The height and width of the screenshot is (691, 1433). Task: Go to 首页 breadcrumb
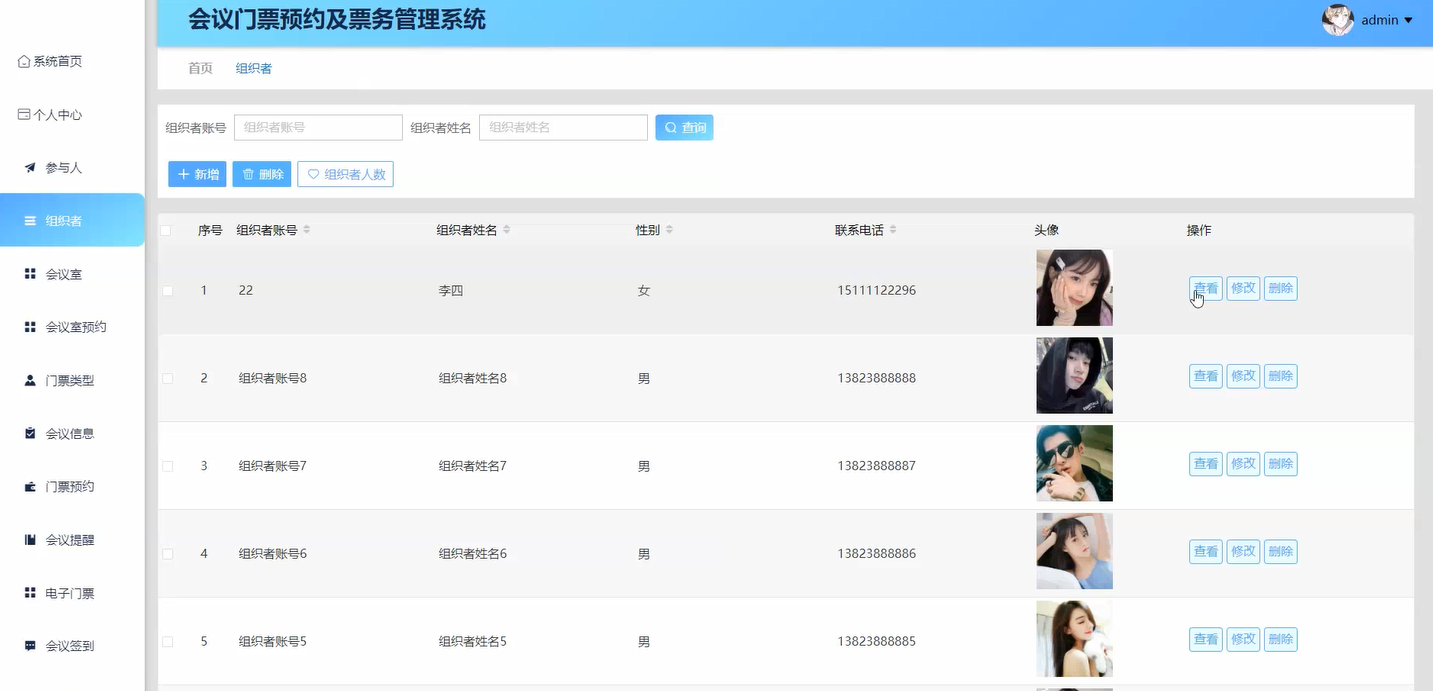pos(200,69)
